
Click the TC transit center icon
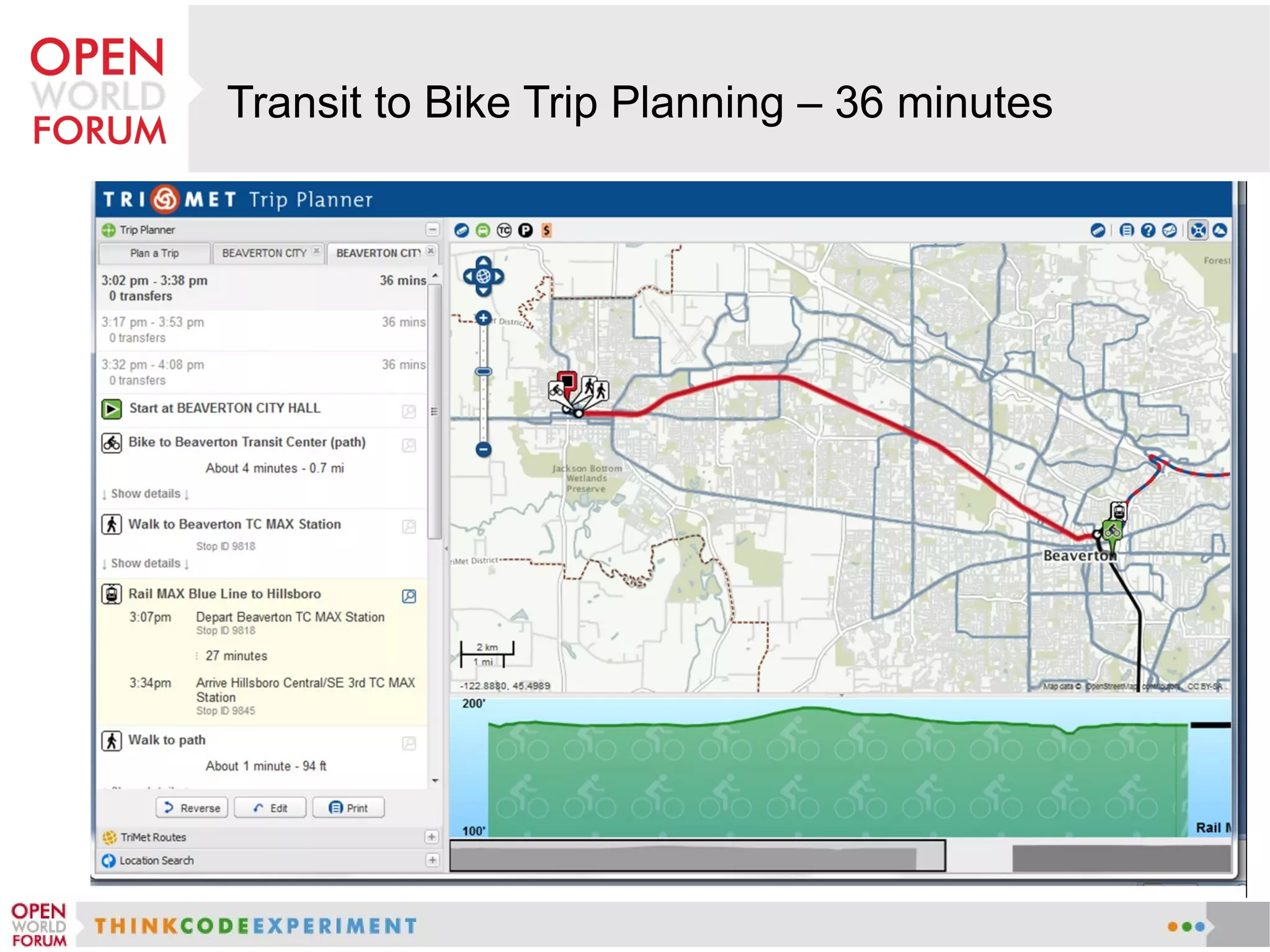pyautogui.click(x=504, y=231)
